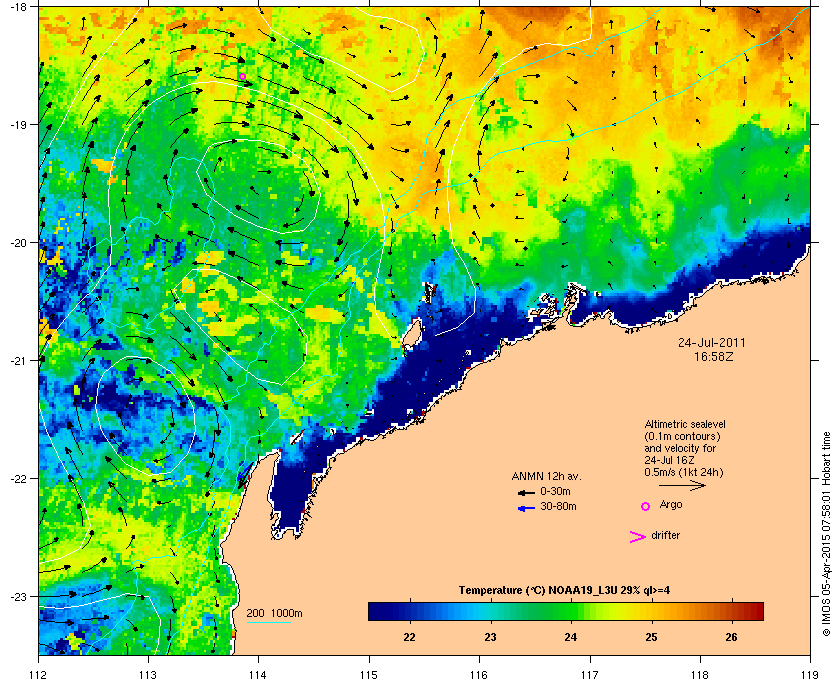Click the 24-Jul 16Z legend line
Image resolution: width=840 pixels, height=680 pixels.
pos(669,460)
